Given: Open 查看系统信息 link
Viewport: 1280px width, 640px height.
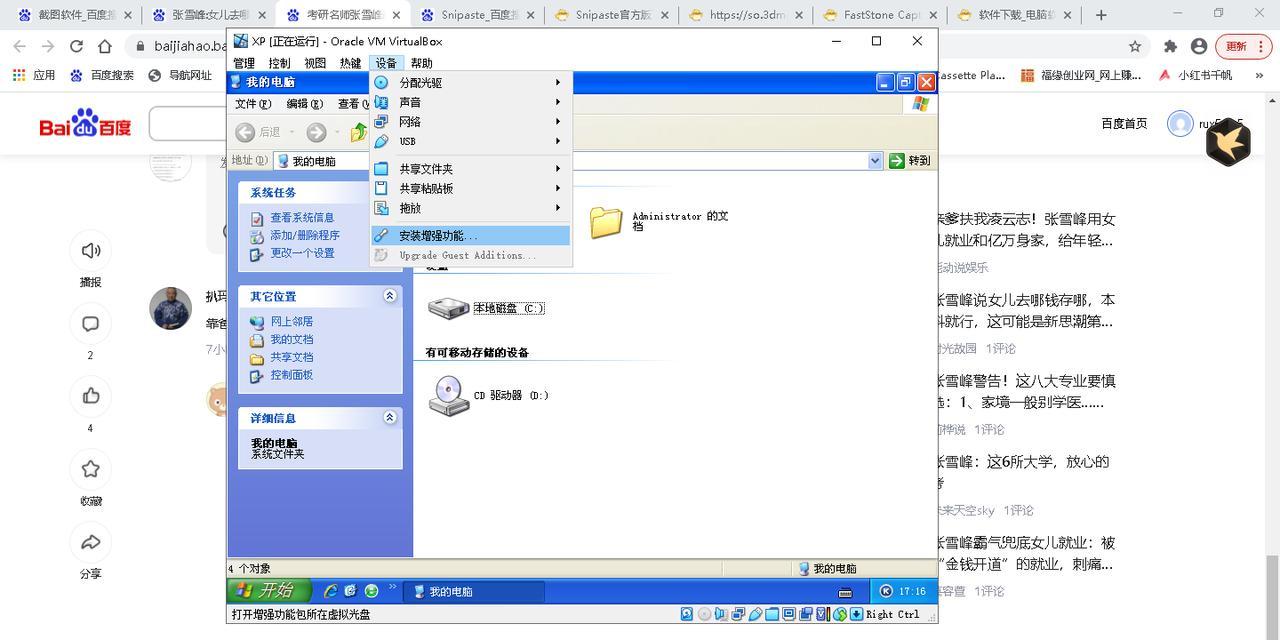Looking at the screenshot, I should [x=302, y=218].
